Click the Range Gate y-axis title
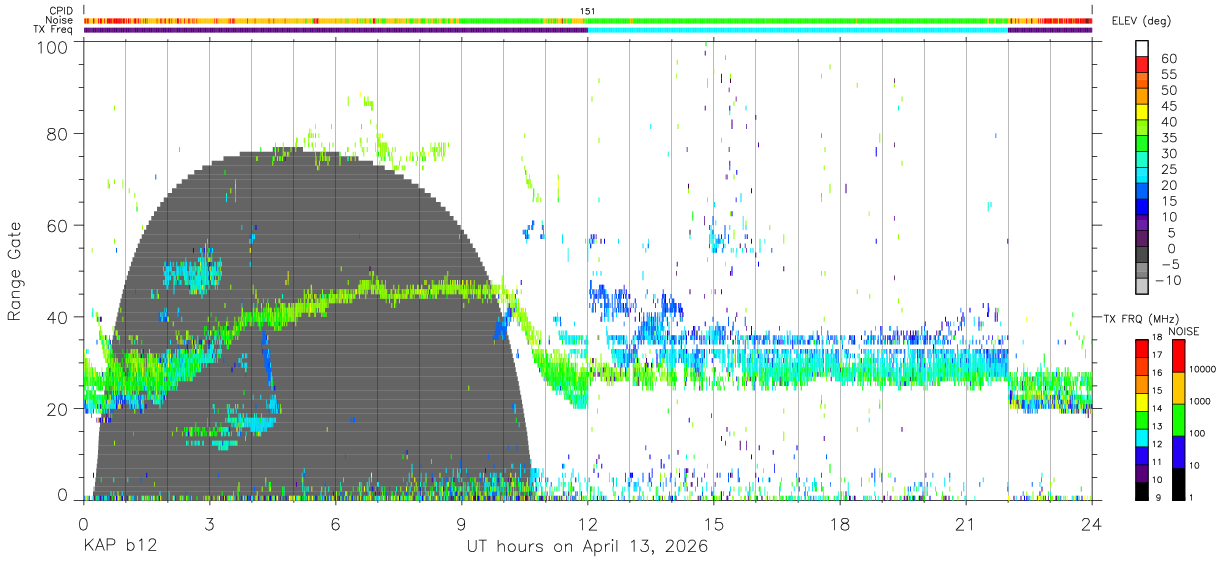This screenshot has width=1228, height=567. tap(15, 272)
